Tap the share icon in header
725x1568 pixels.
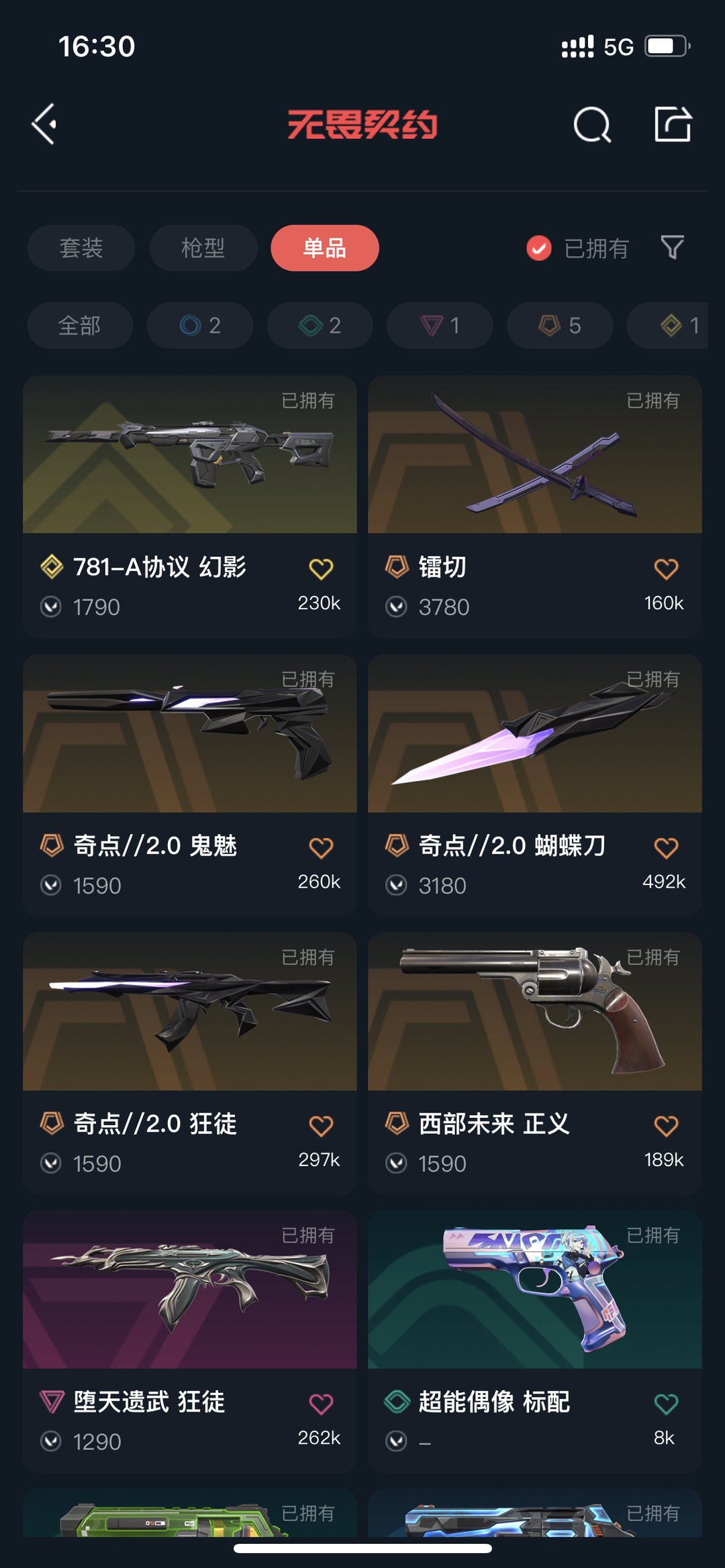click(673, 124)
